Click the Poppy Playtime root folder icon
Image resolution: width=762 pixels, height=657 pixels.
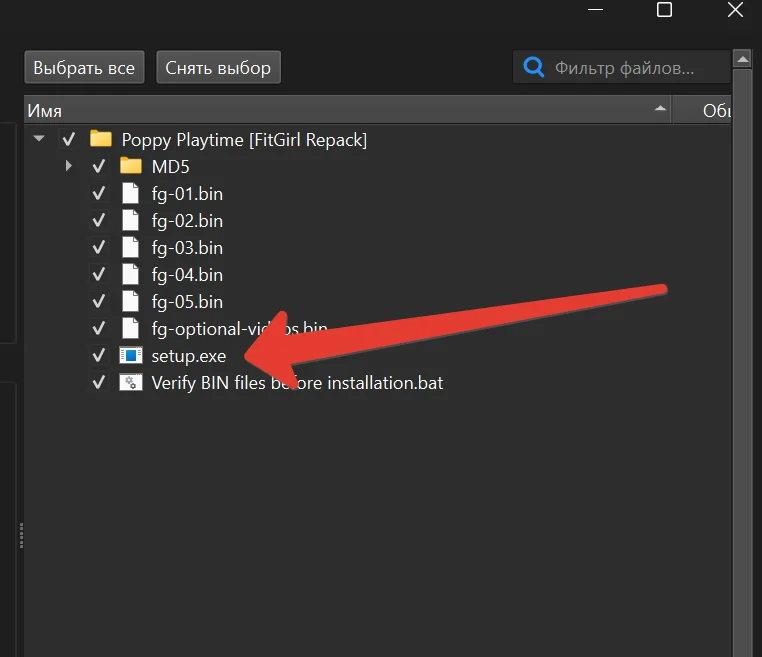coord(101,139)
